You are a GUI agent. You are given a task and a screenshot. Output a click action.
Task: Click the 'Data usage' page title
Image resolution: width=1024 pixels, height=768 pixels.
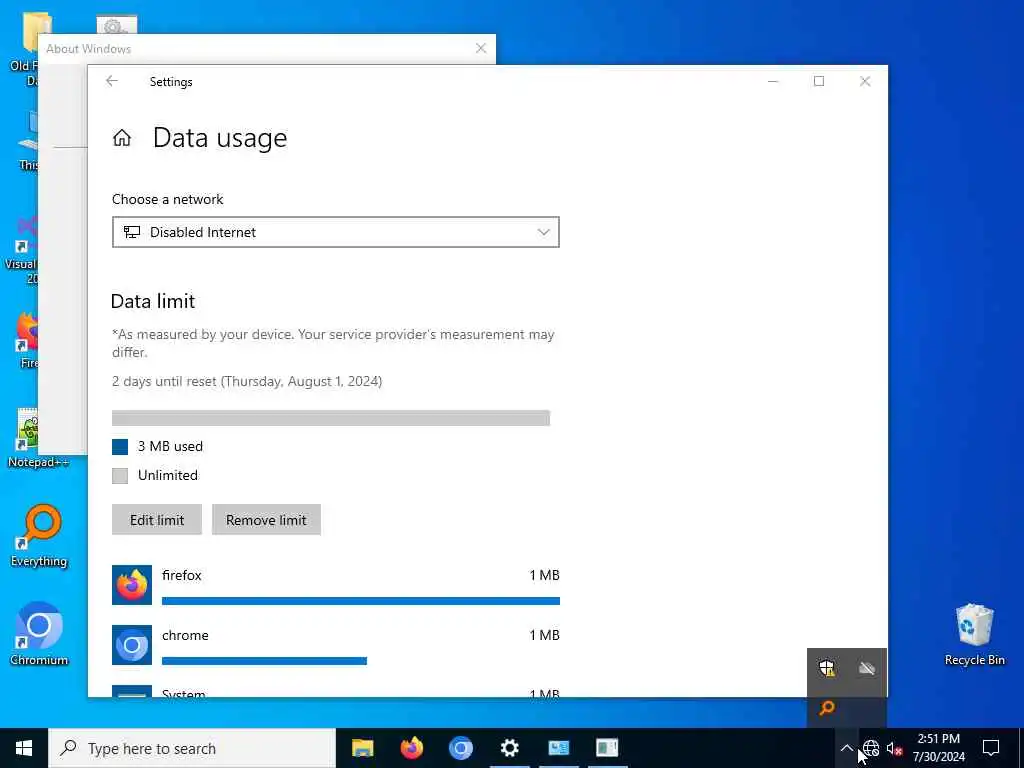[x=220, y=138]
